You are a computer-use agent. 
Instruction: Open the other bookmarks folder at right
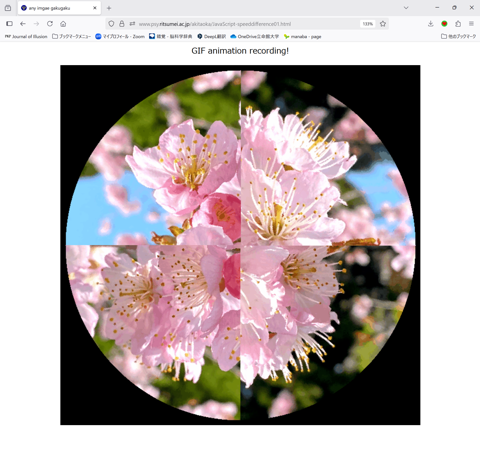(458, 36)
